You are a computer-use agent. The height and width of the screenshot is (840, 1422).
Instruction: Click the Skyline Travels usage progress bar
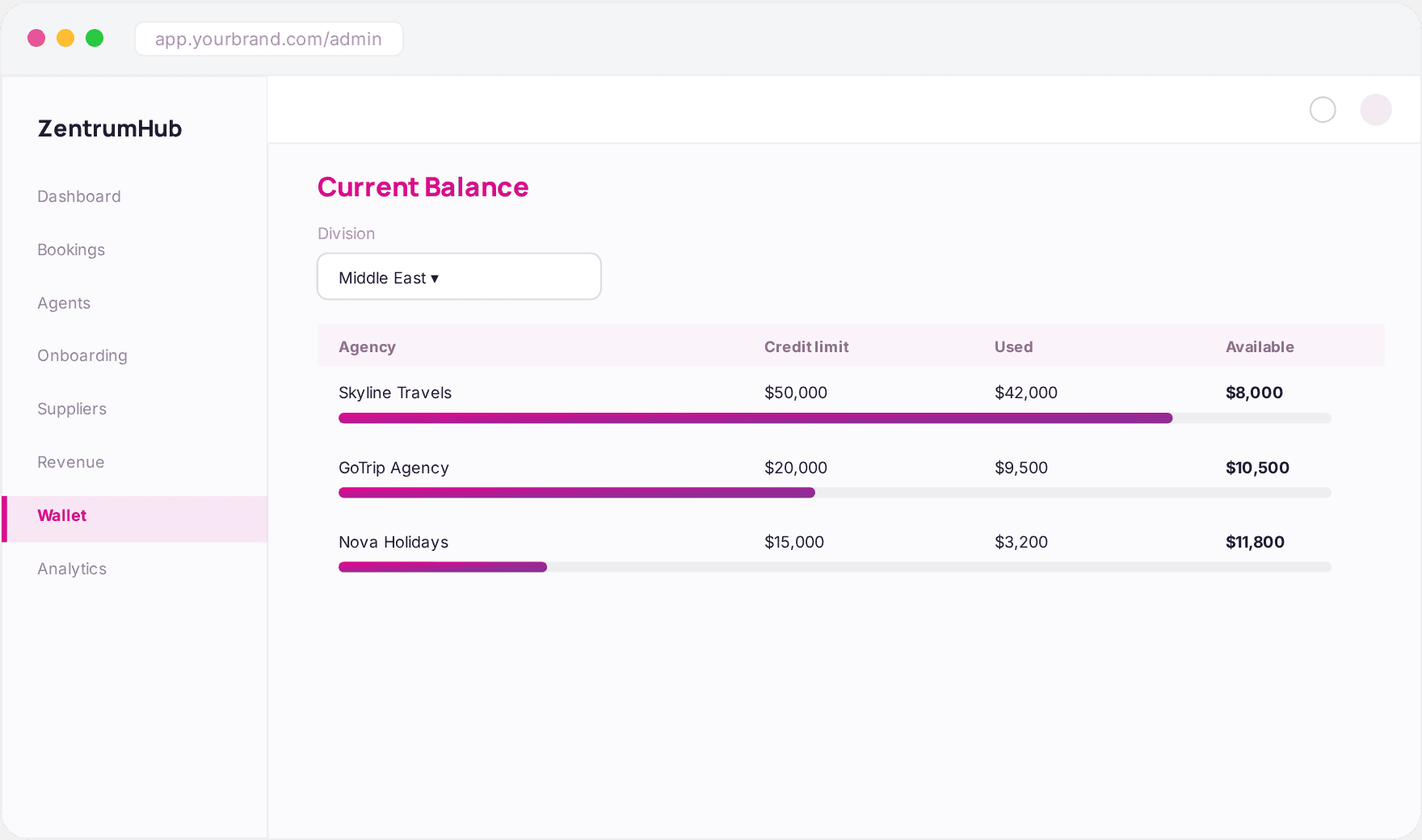click(x=835, y=418)
